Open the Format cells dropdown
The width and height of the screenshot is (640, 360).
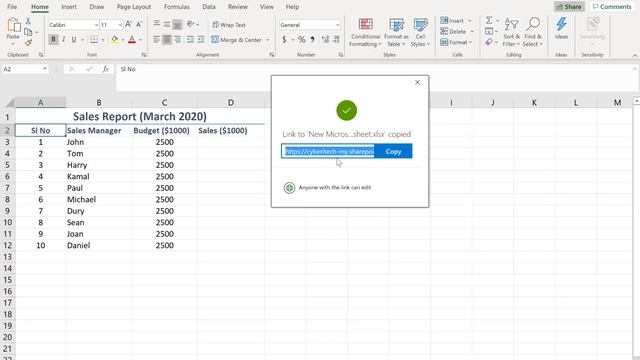456,42
